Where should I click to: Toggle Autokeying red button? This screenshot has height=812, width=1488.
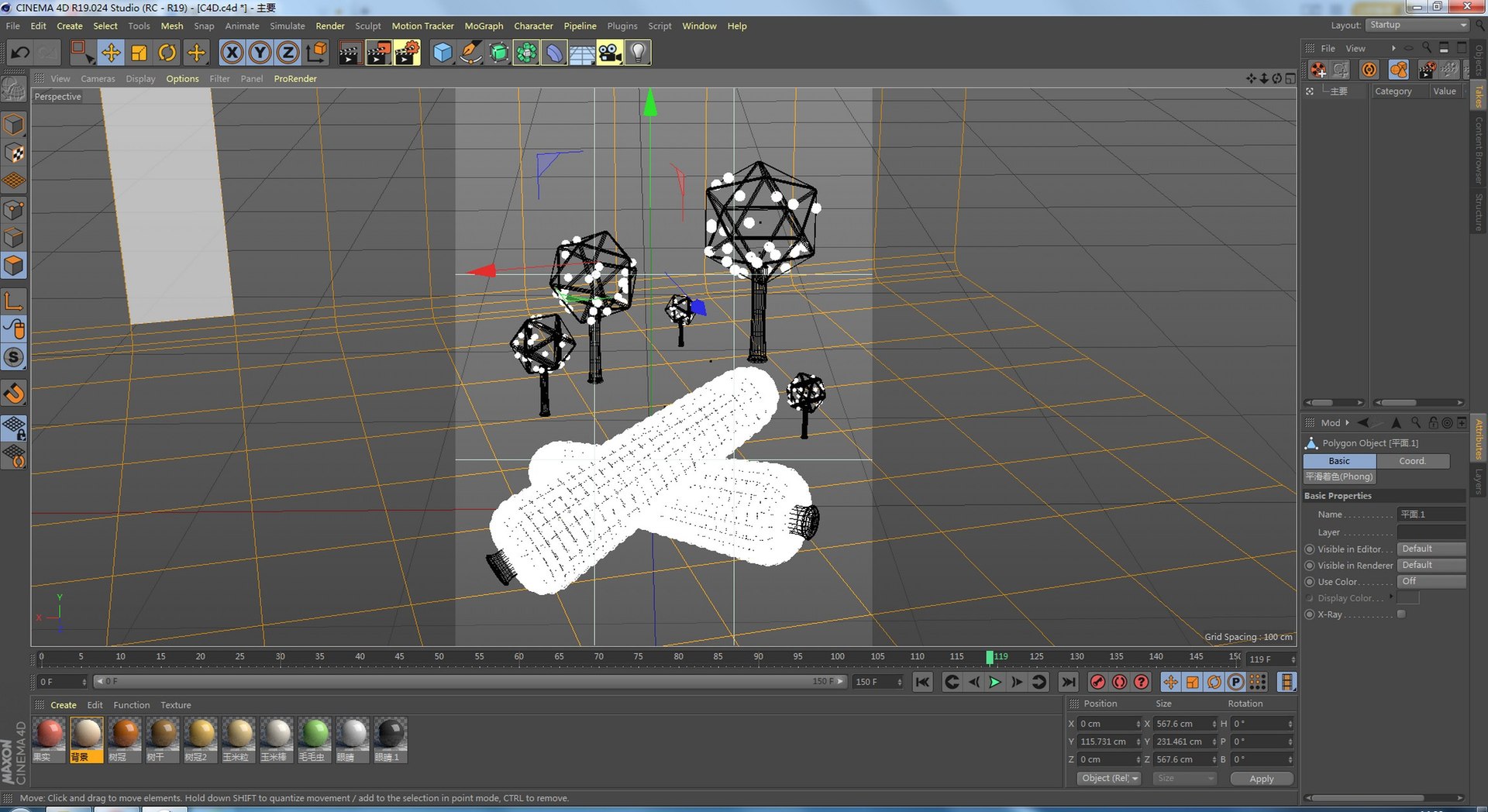[x=1119, y=682]
